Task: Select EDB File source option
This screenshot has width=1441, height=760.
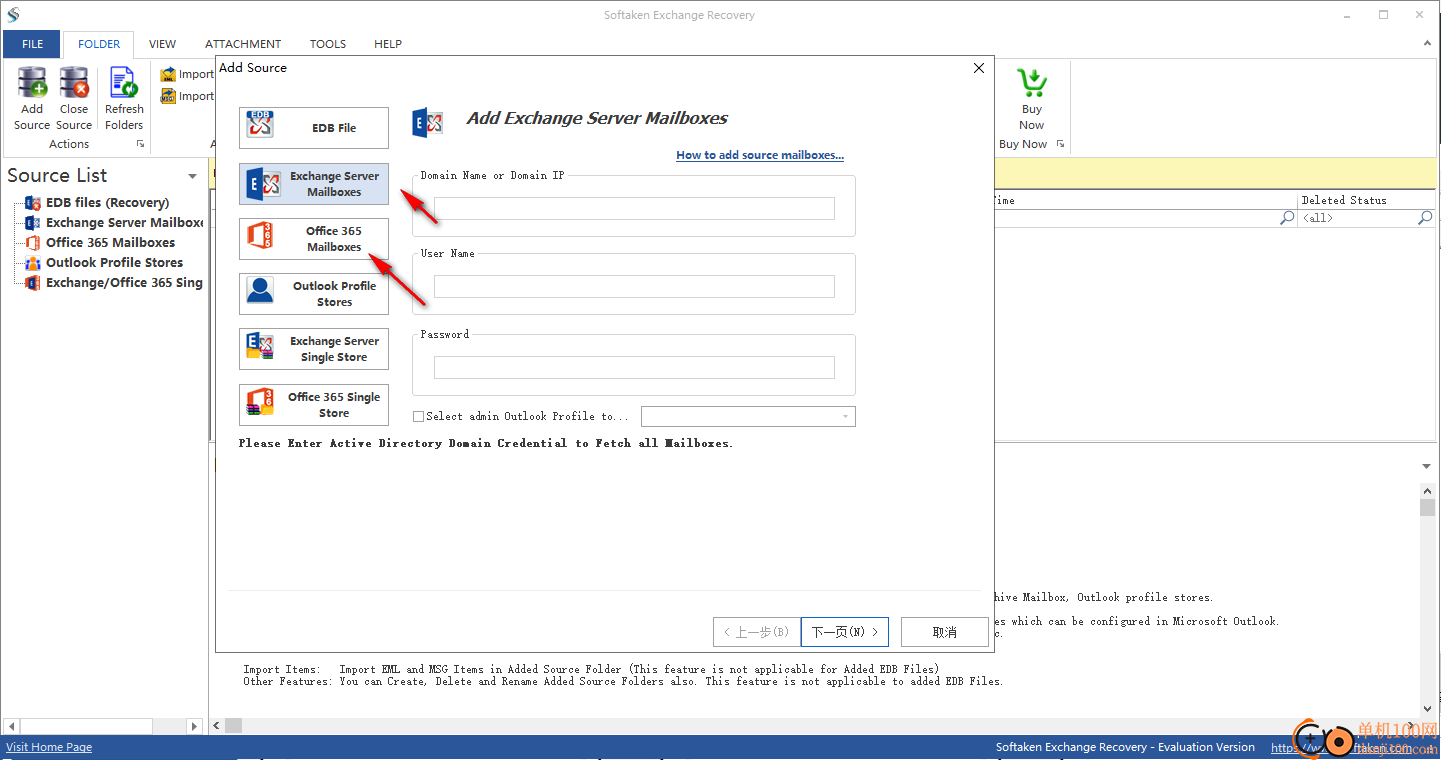Action: (314, 128)
